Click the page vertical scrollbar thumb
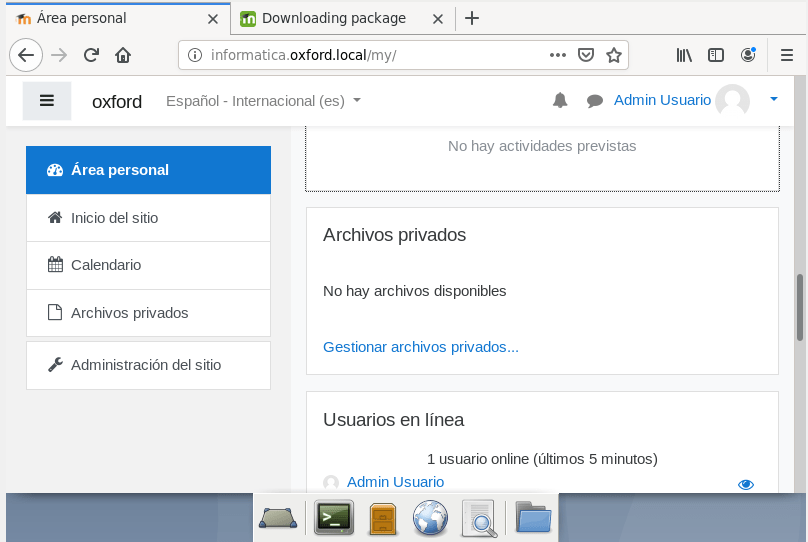 click(x=800, y=307)
